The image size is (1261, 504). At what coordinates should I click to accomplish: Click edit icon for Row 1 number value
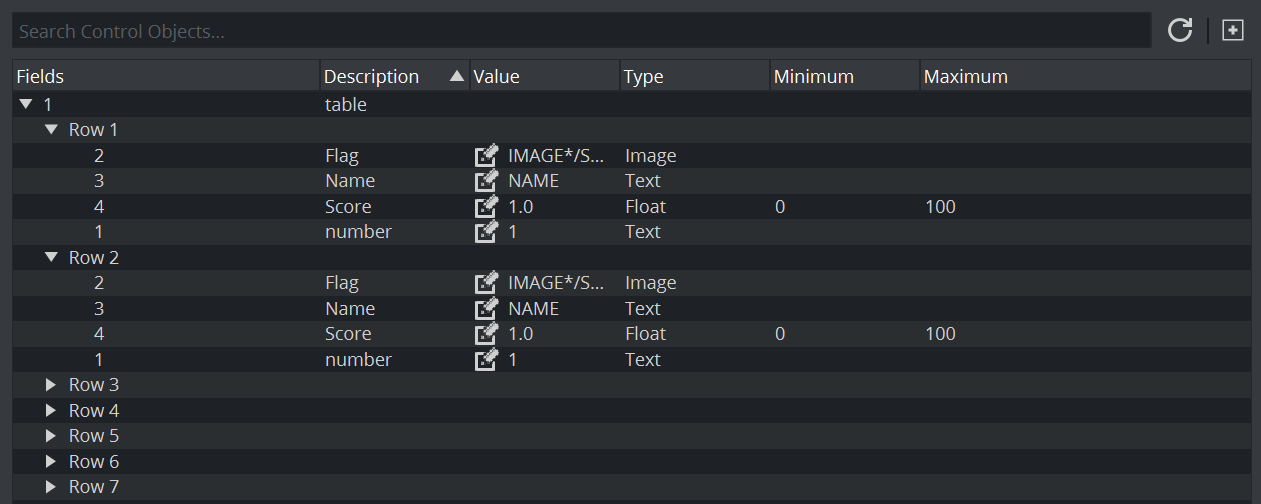486,232
